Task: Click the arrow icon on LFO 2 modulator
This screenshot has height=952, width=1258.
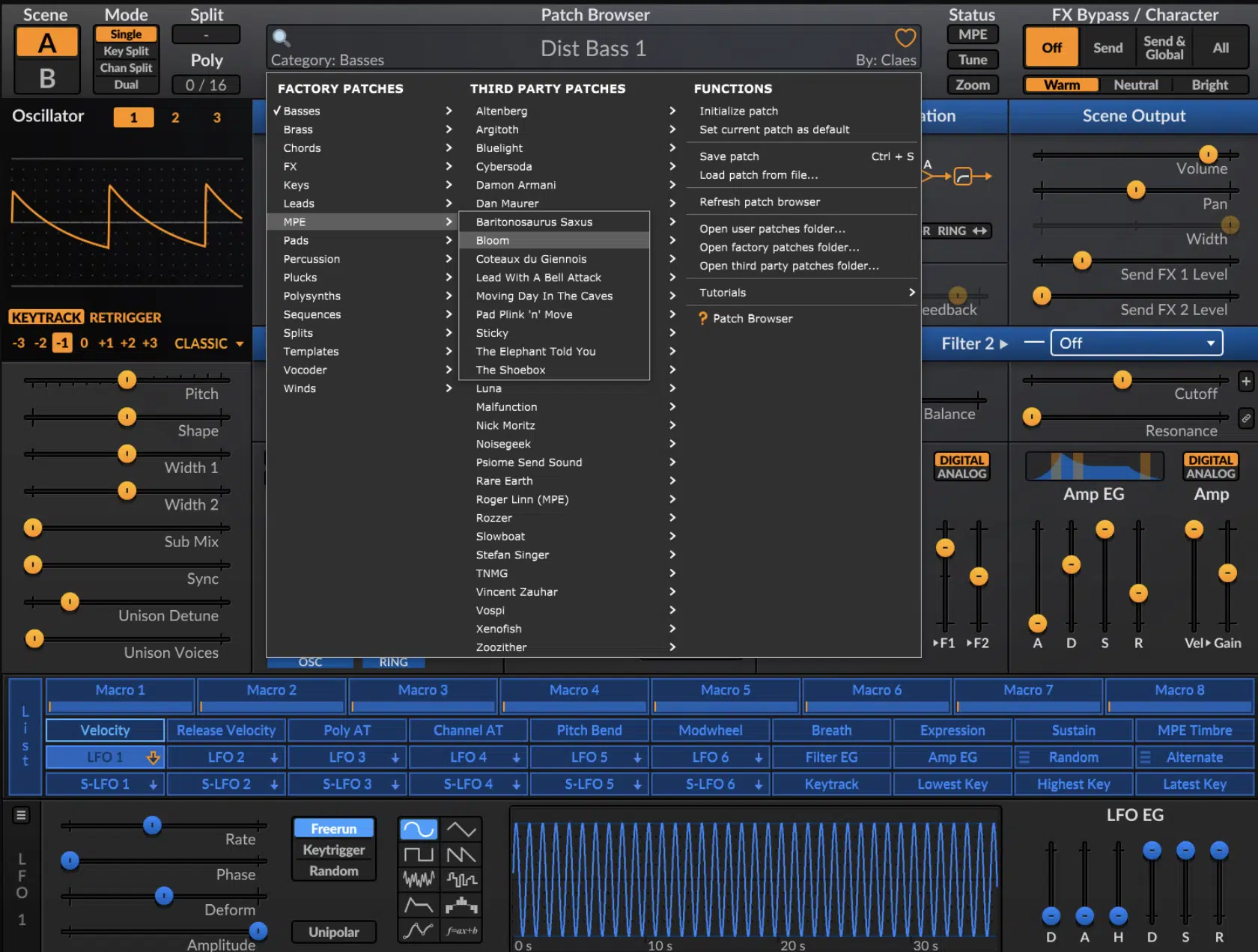Action: point(274,757)
